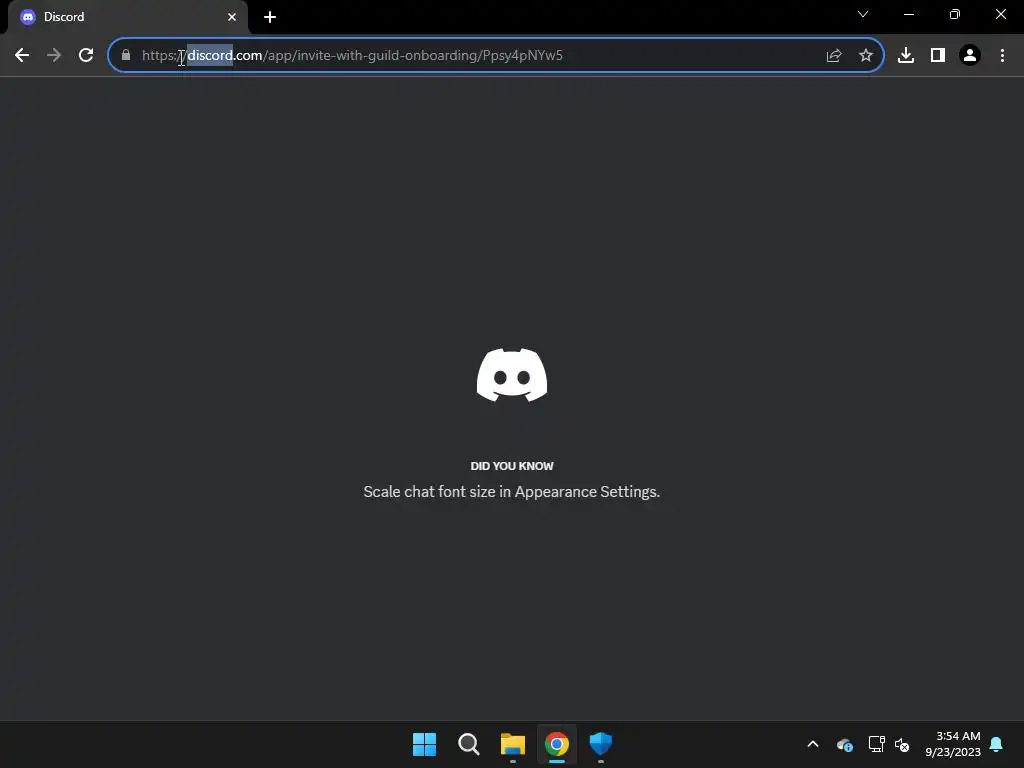Screen dimensions: 1024x768
Task: Show hidden system tray icons
Action: pyautogui.click(x=813, y=744)
